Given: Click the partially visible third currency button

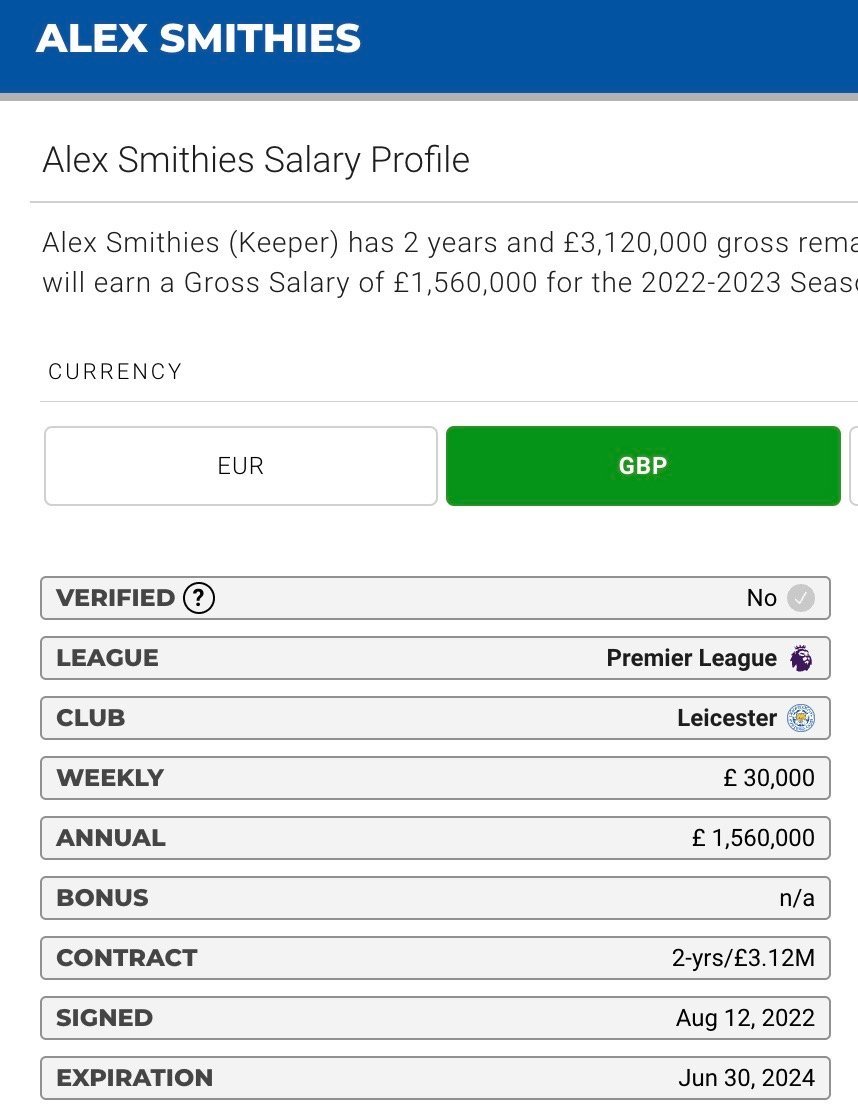Looking at the screenshot, I should [854, 466].
